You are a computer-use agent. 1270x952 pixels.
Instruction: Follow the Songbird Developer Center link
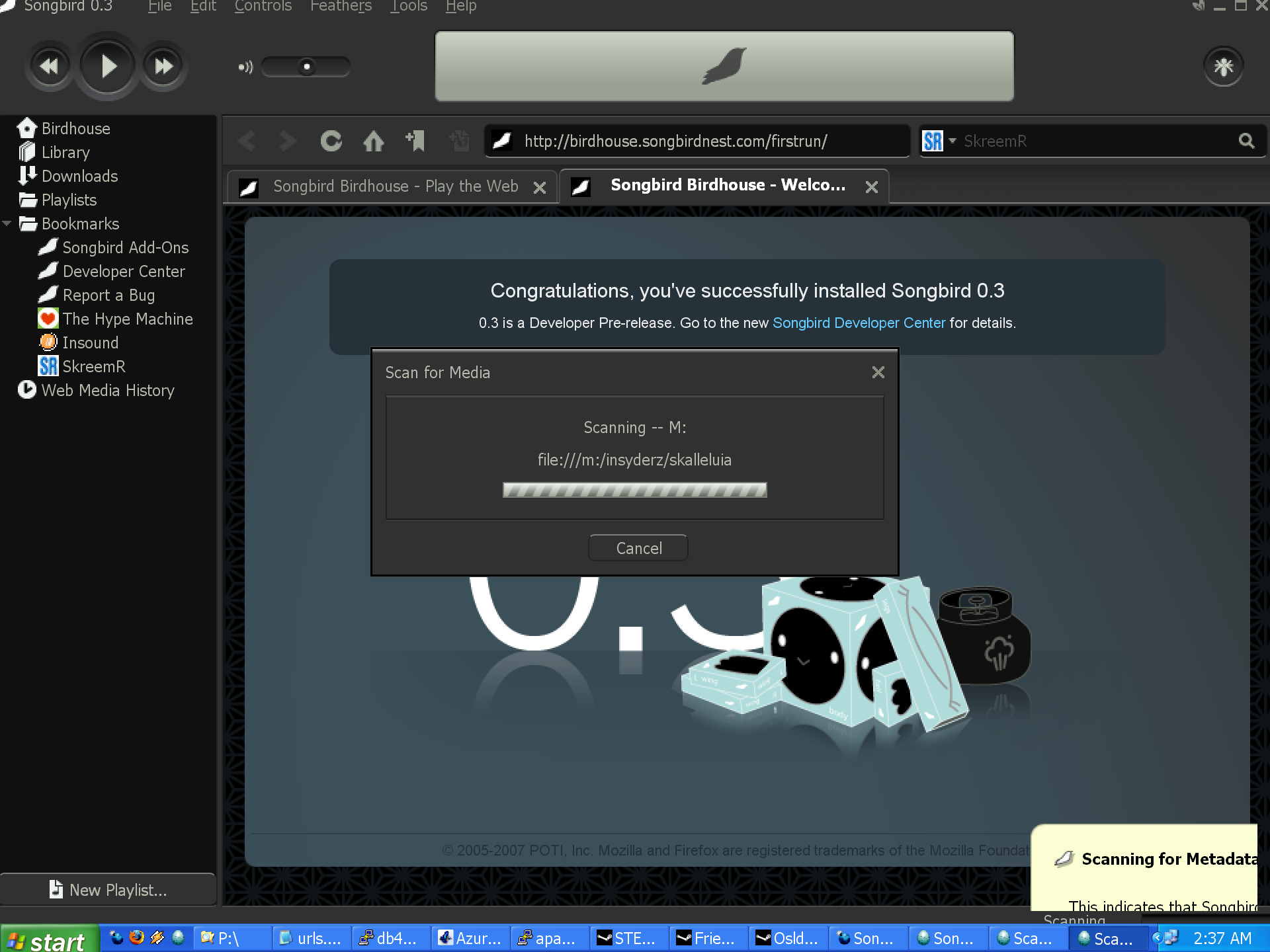(859, 323)
